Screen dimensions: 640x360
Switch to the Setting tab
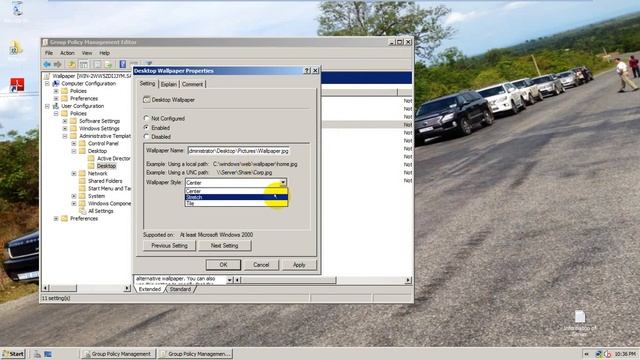pos(147,83)
